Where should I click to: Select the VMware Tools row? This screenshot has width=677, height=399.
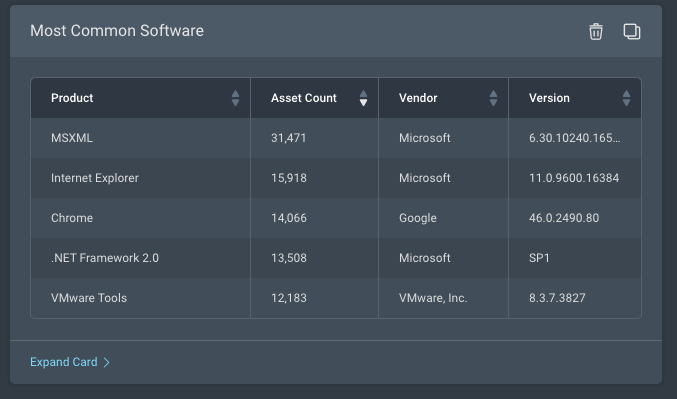pos(336,298)
